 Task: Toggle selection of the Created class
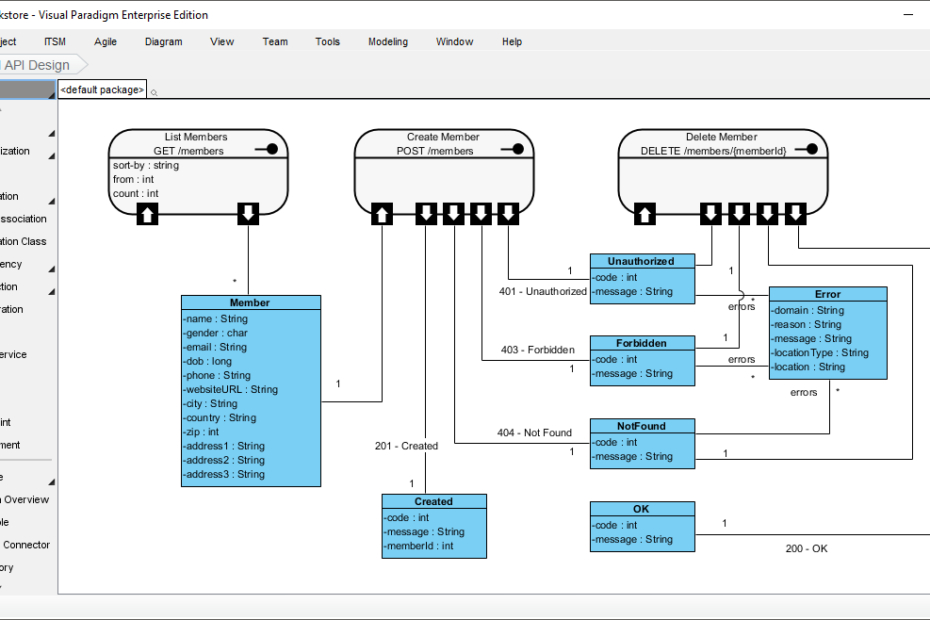pos(433,527)
